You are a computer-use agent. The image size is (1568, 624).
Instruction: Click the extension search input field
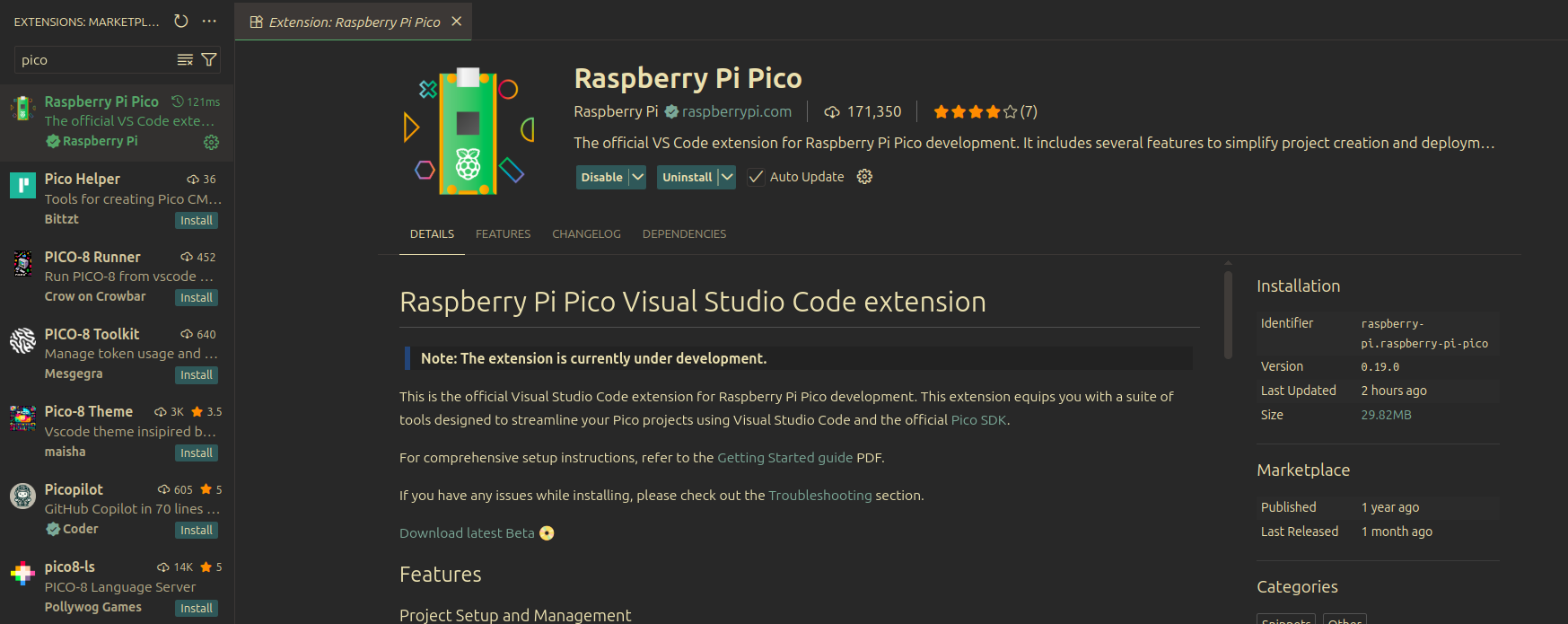[x=94, y=60]
